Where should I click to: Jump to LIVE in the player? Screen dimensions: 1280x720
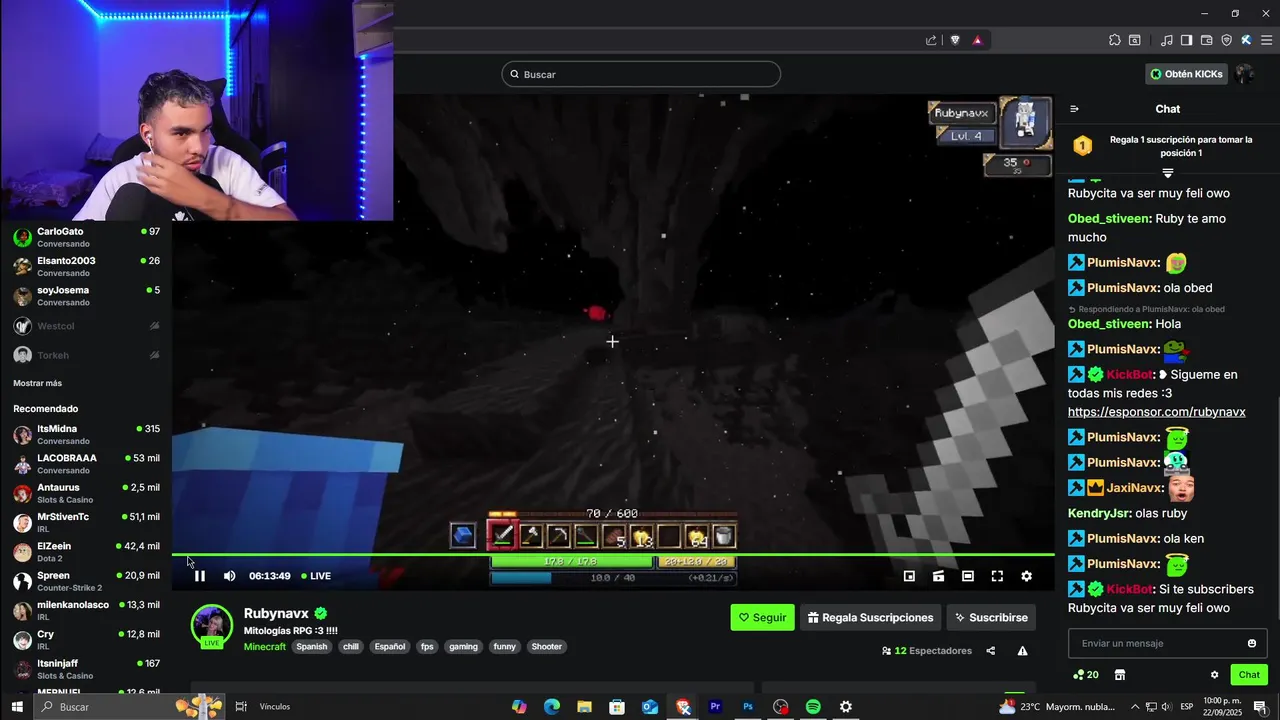pos(316,576)
